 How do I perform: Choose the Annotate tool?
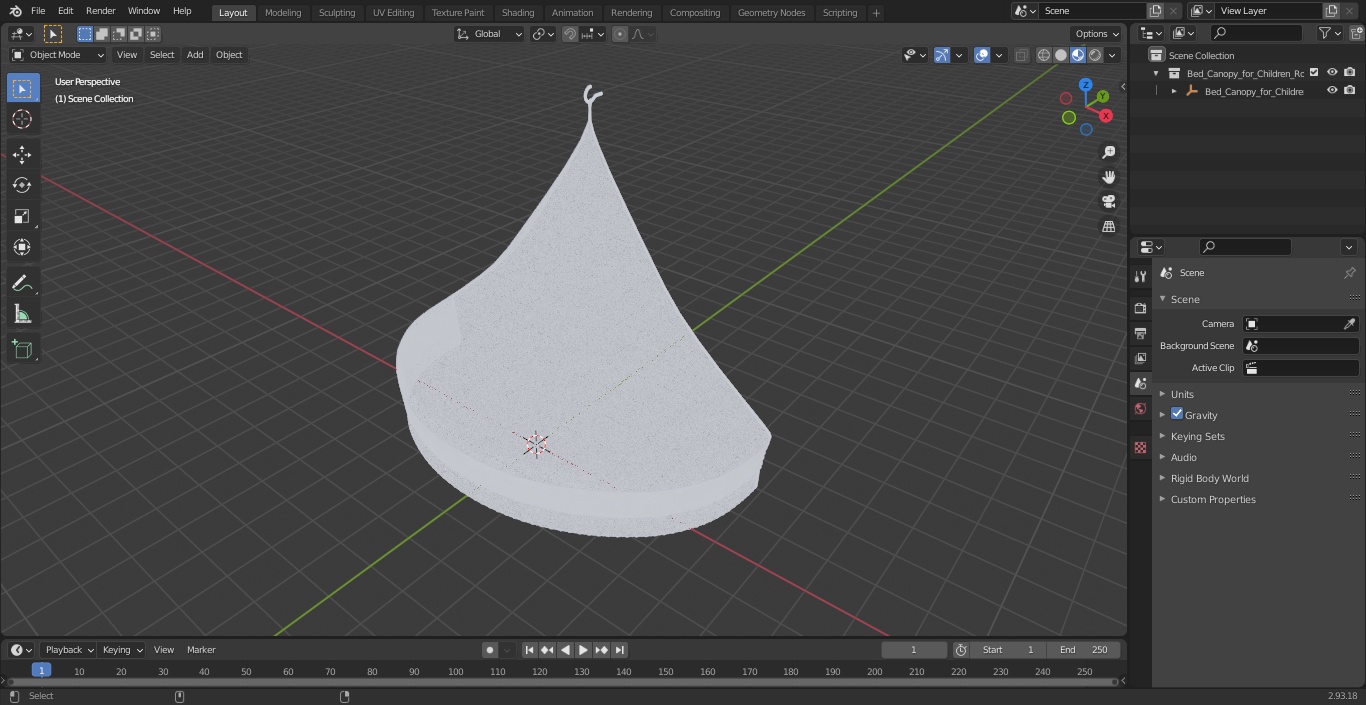[x=22, y=283]
